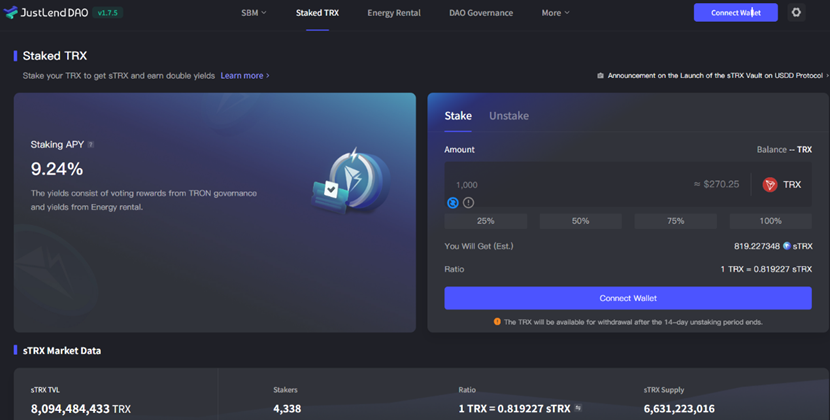The width and height of the screenshot is (830, 420).
Task: Choose the 100% amount button
Action: coord(770,221)
